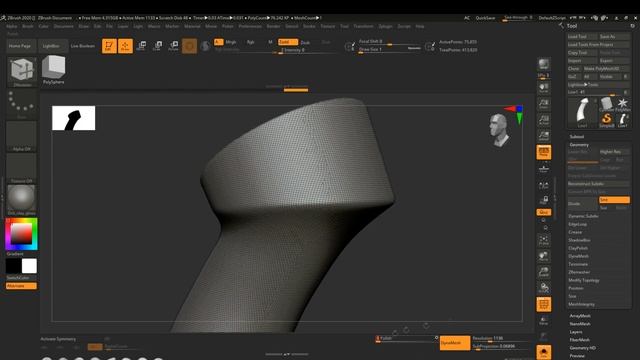Open the Texture Off picker
The image size is (640, 360).
[22, 168]
